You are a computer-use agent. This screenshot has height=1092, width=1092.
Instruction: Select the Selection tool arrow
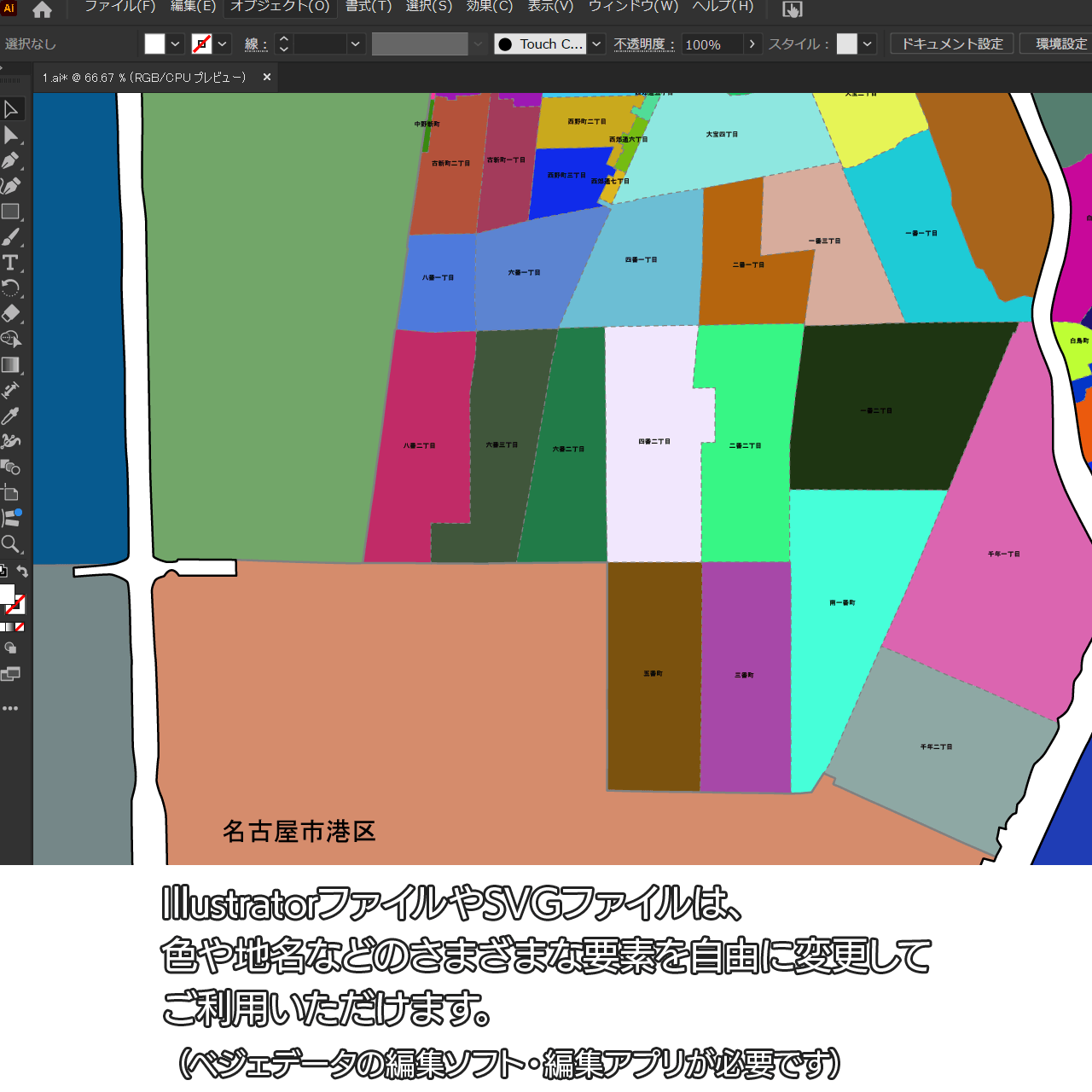pyautogui.click(x=11, y=109)
